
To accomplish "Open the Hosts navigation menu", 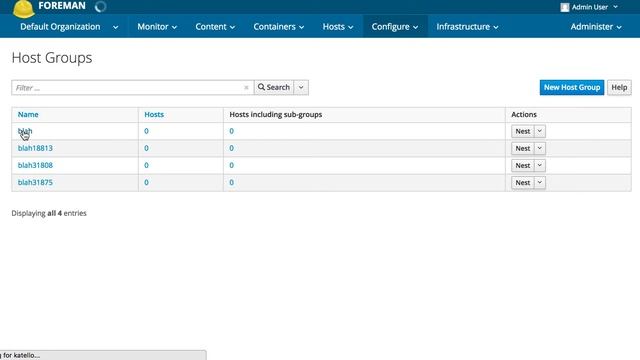I will [338, 27].
